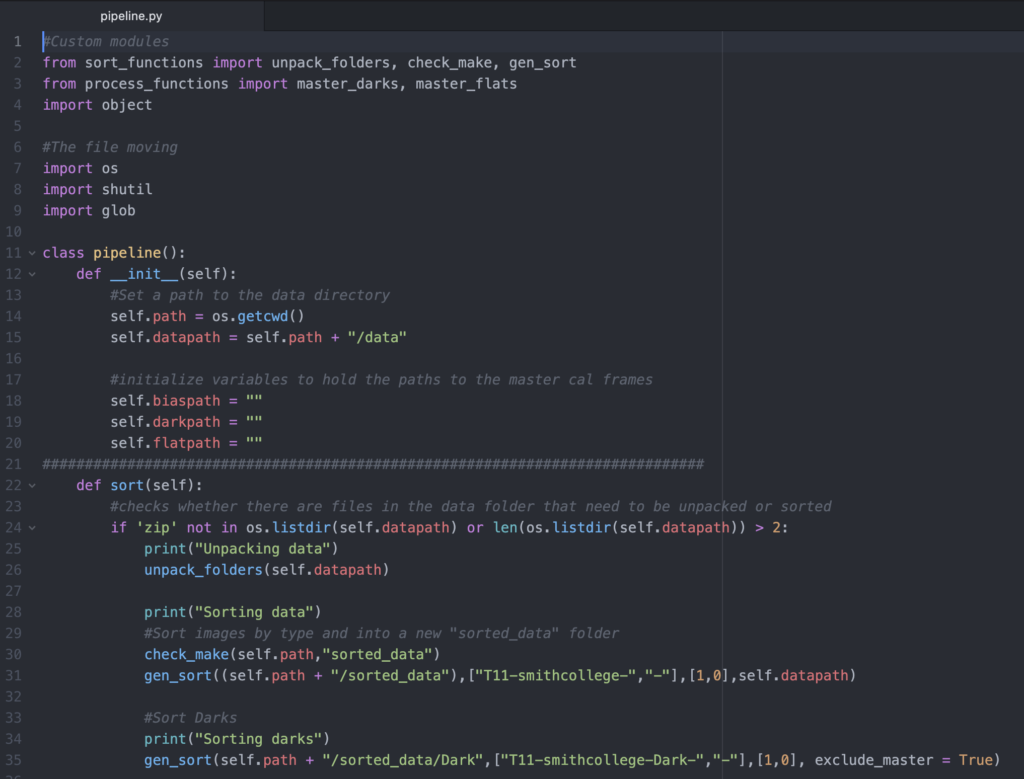Click 'unpack_folders' in the sort_functions import

[x=330, y=63]
